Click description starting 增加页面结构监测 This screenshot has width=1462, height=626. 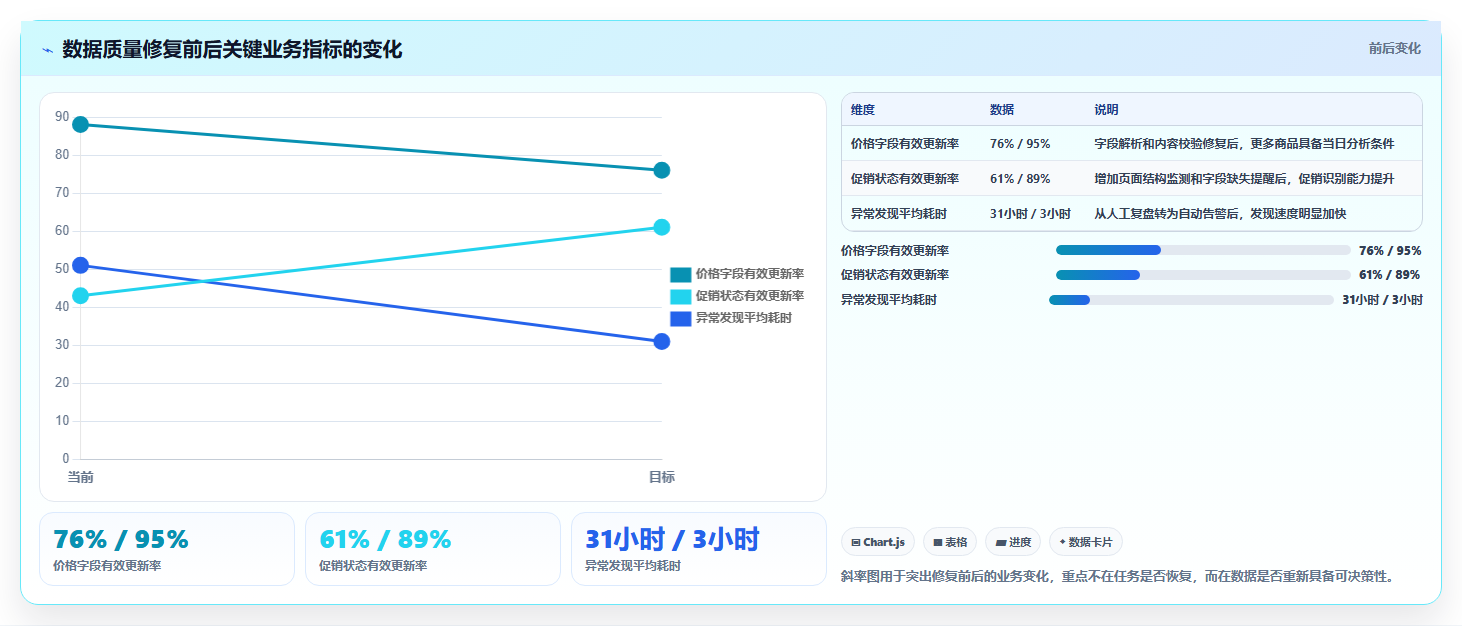[1244, 179]
